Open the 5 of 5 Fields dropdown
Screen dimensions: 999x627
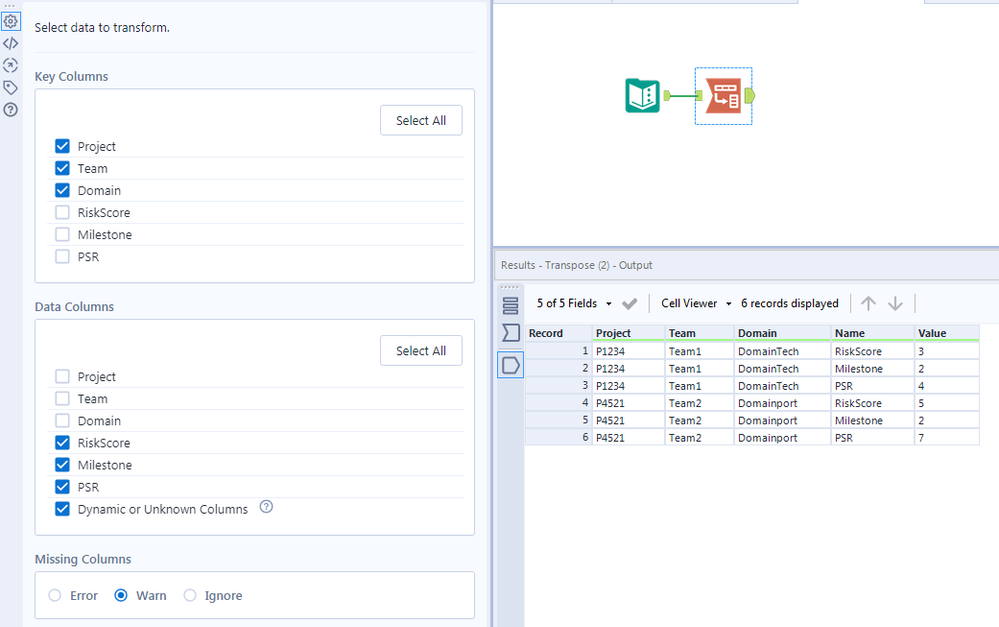coord(573,303)
